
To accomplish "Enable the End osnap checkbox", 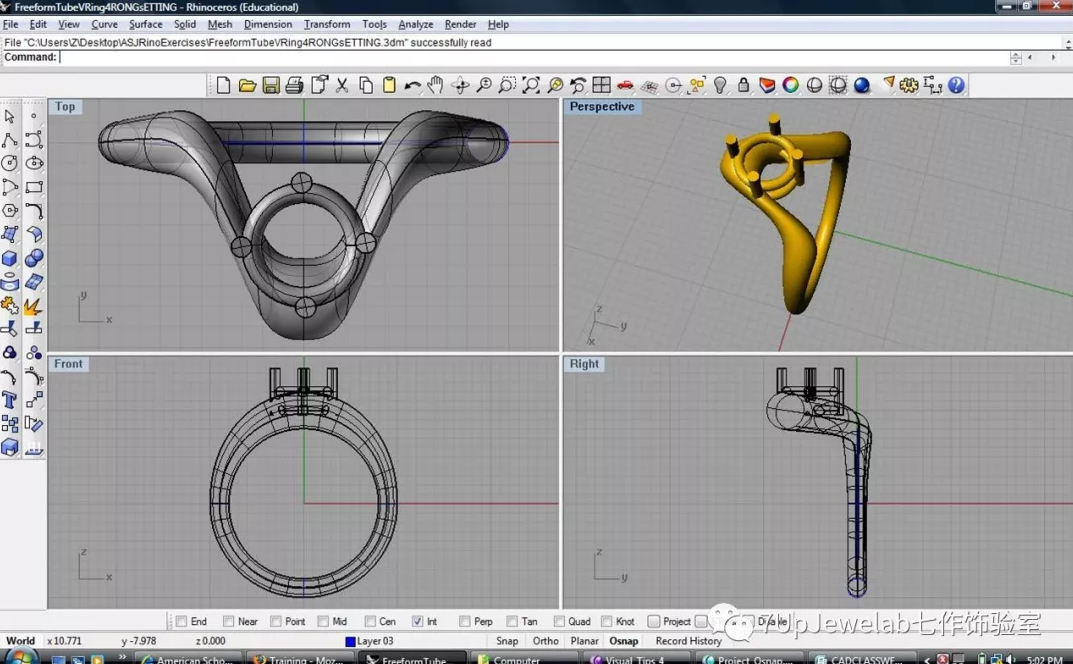I will (x=181, y=621).
